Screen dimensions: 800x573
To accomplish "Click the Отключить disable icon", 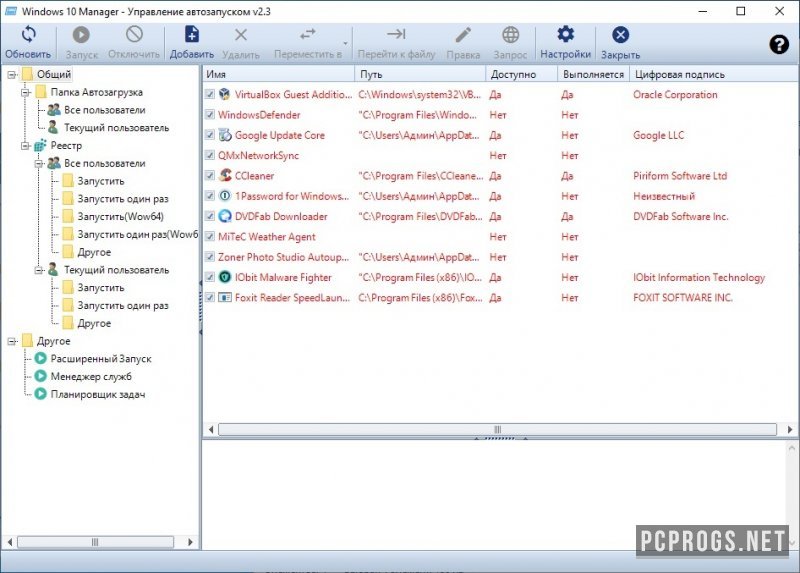I will click(134, 35).
